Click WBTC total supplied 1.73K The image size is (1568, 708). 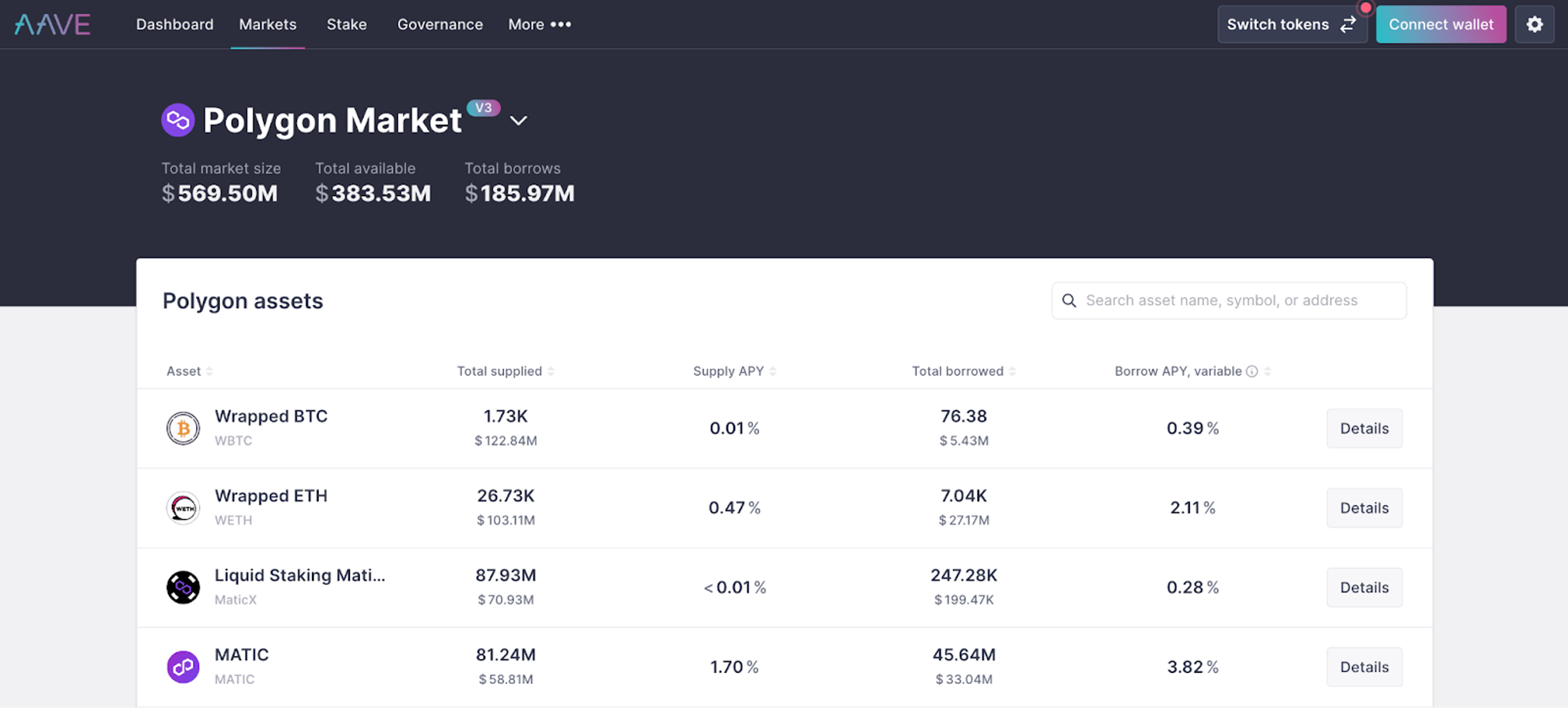(506, 416)
